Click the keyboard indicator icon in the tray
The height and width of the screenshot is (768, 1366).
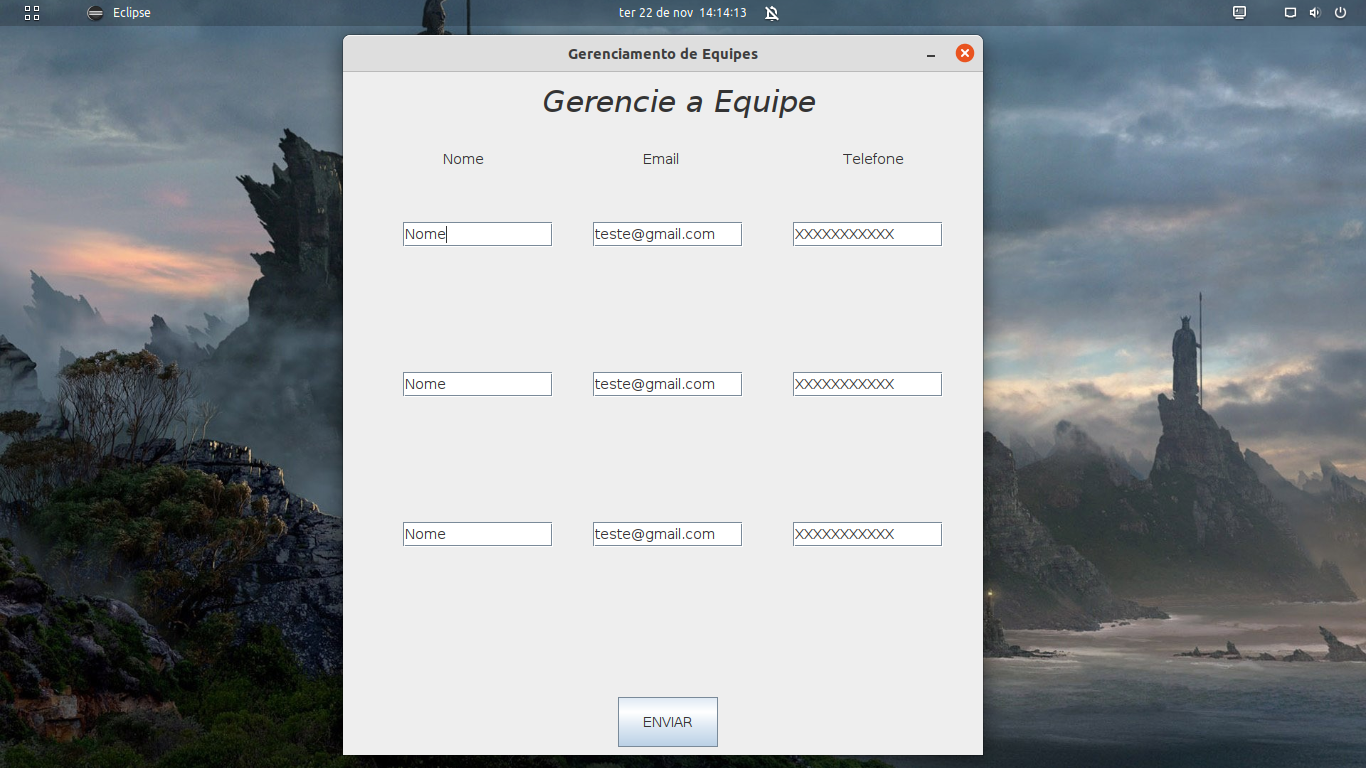tap(1238, 12)
